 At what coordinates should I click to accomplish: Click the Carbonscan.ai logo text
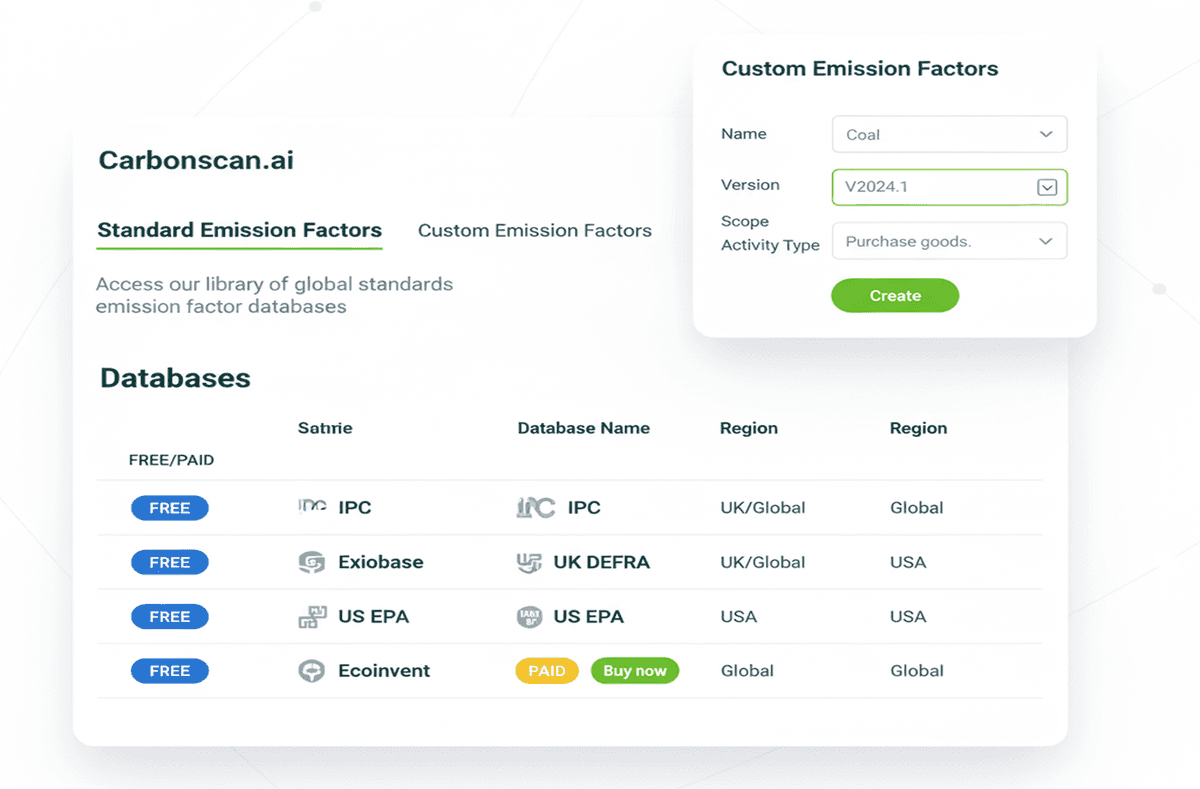[x=196, y=160]
